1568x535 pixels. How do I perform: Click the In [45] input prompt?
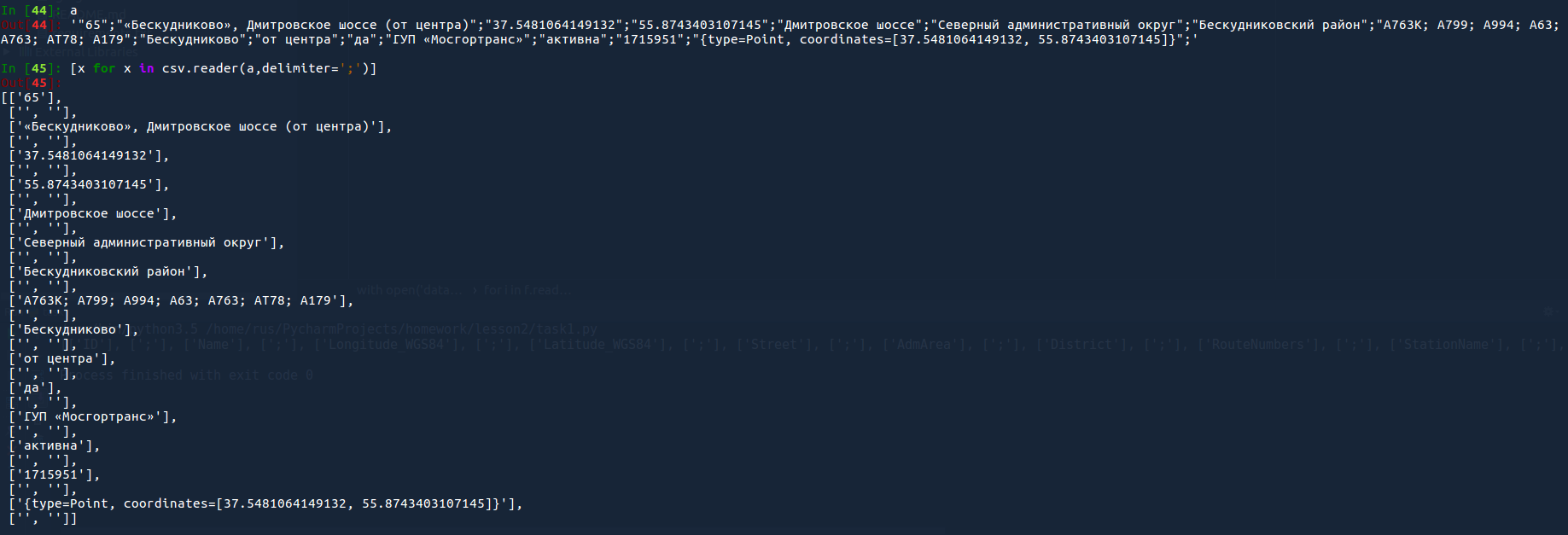point(26,68)
